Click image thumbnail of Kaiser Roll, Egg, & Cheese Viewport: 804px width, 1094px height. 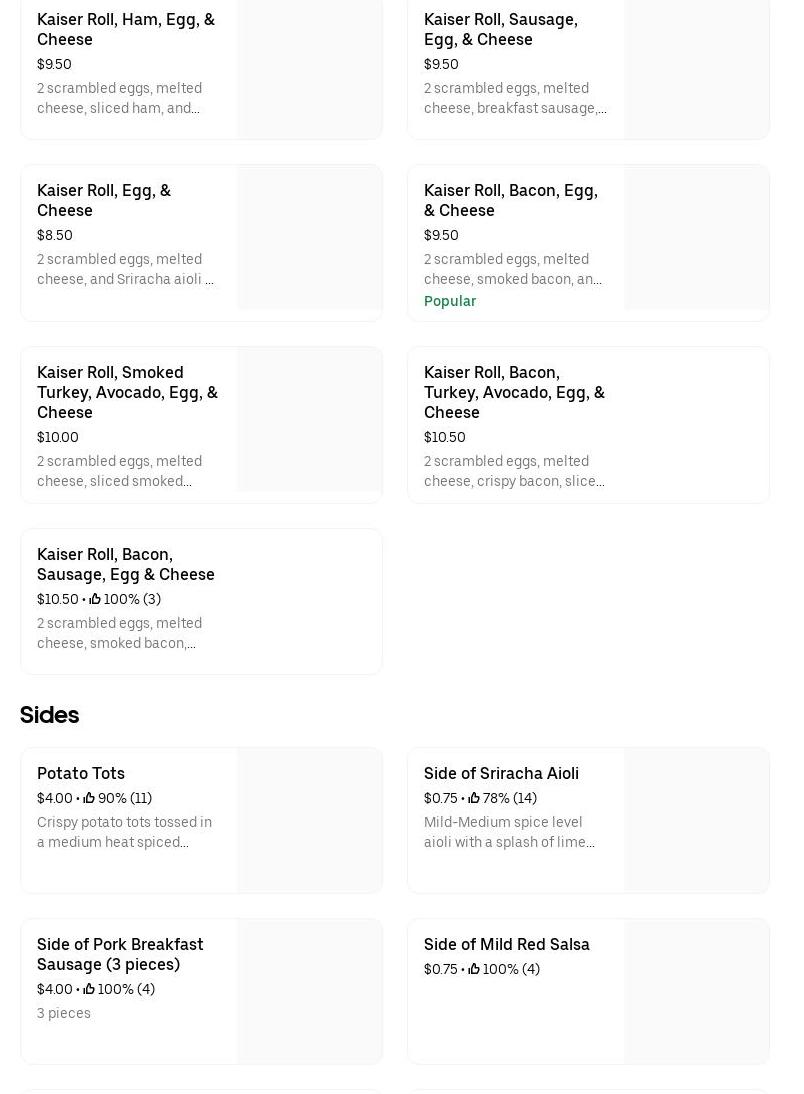309,238
